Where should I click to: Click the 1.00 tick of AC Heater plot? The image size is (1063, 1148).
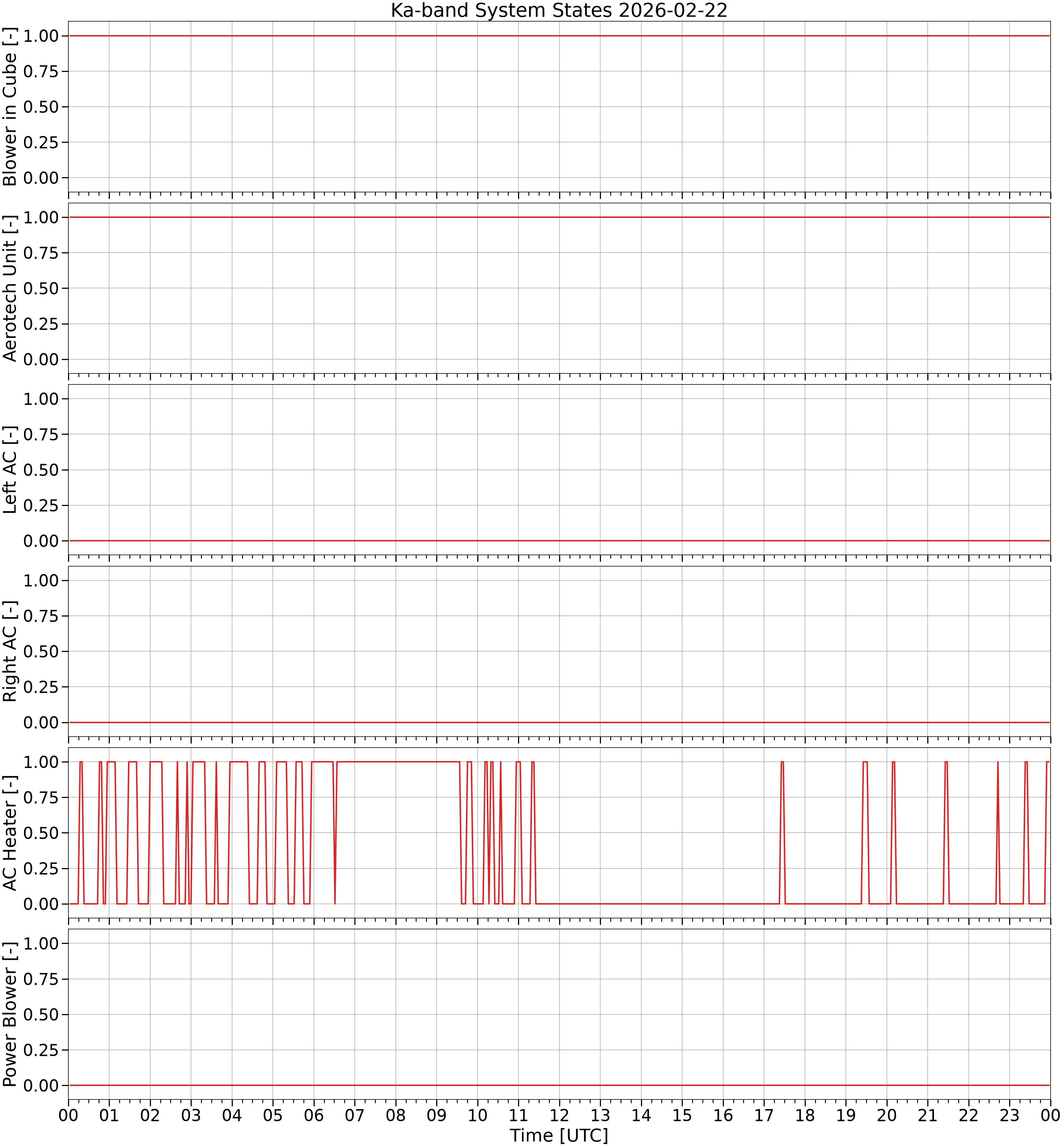pyautogui.click(x=41, y=761)
